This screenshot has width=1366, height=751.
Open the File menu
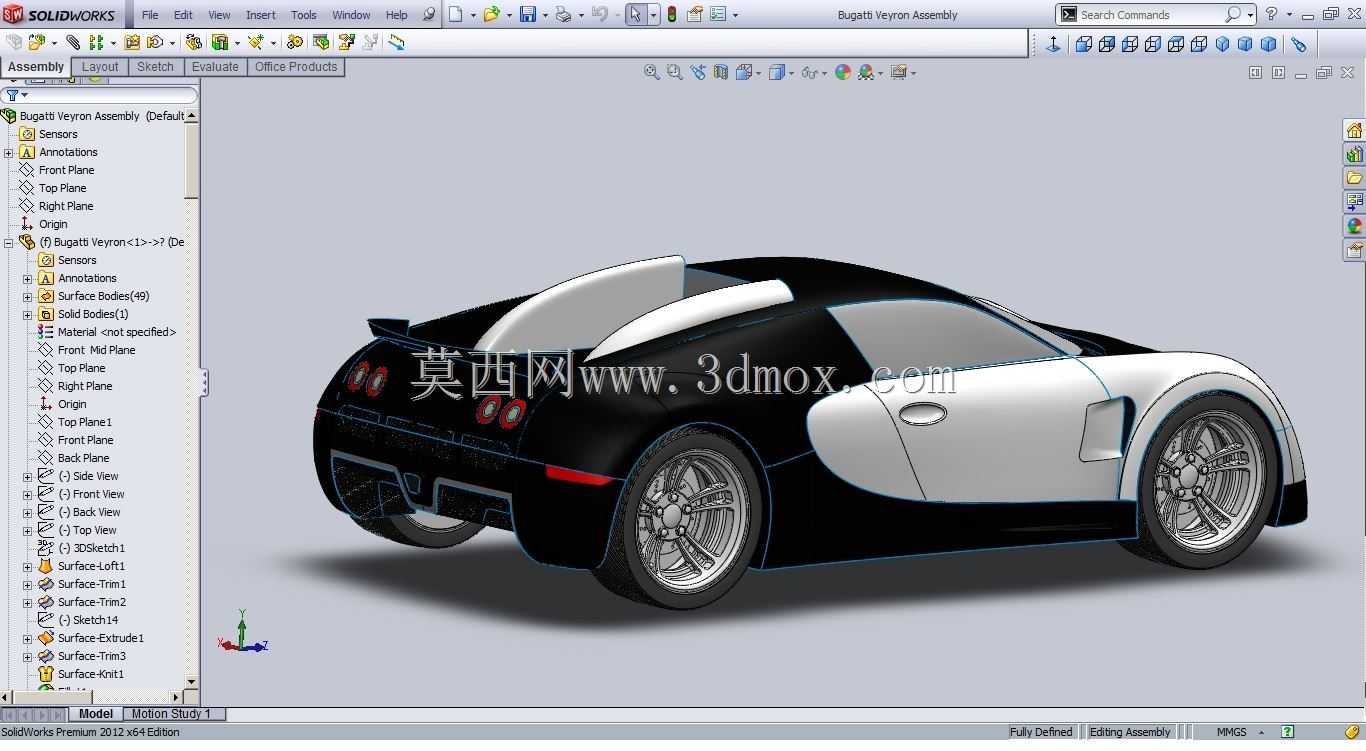click(x=150, y=15)
